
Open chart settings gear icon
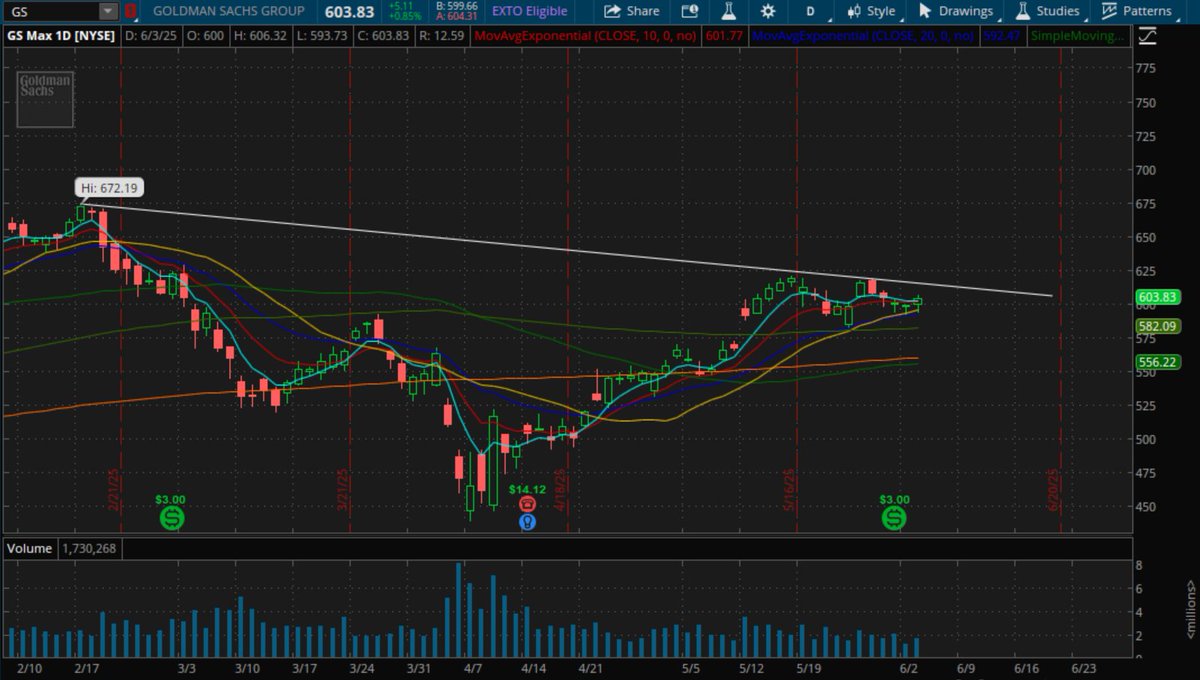click(768, 11)
